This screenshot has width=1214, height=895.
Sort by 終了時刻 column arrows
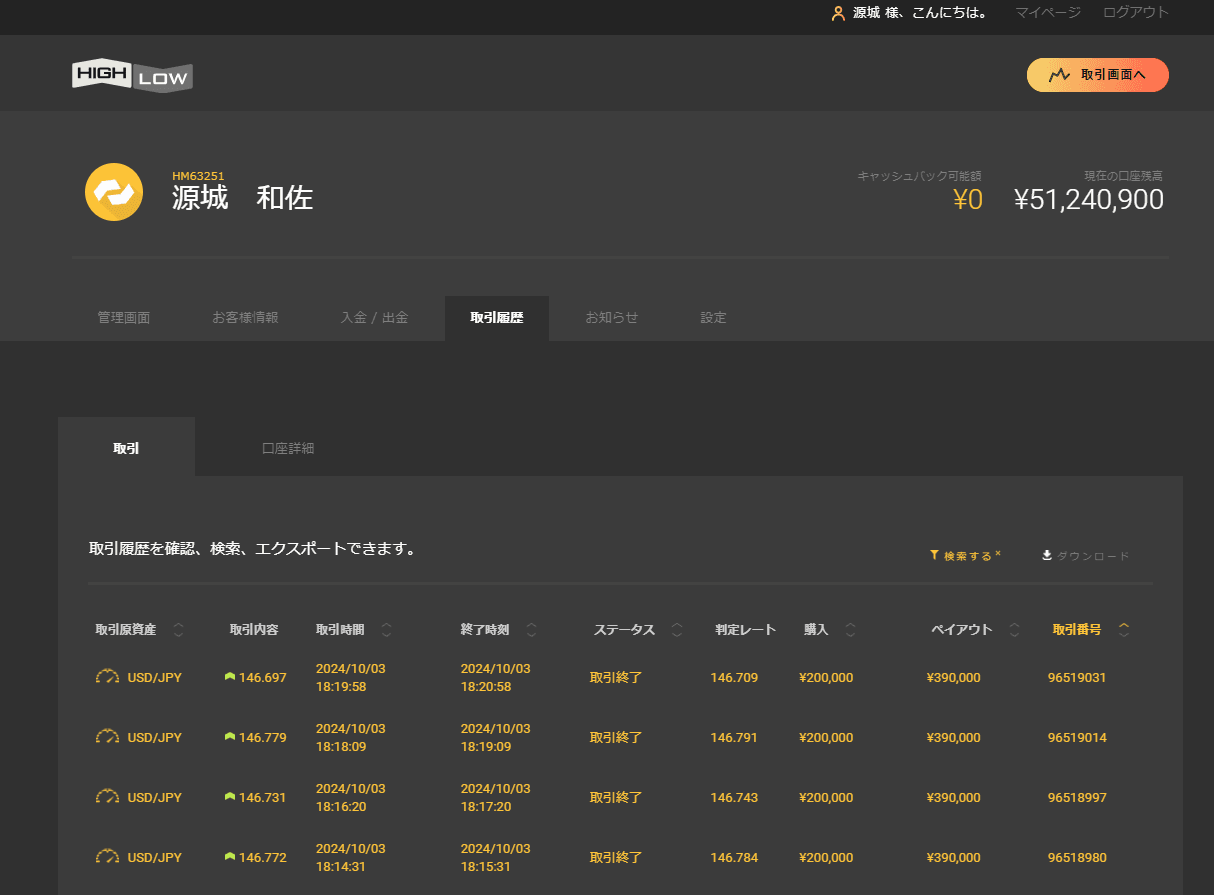pyautogui.click(x=531, y=630)
